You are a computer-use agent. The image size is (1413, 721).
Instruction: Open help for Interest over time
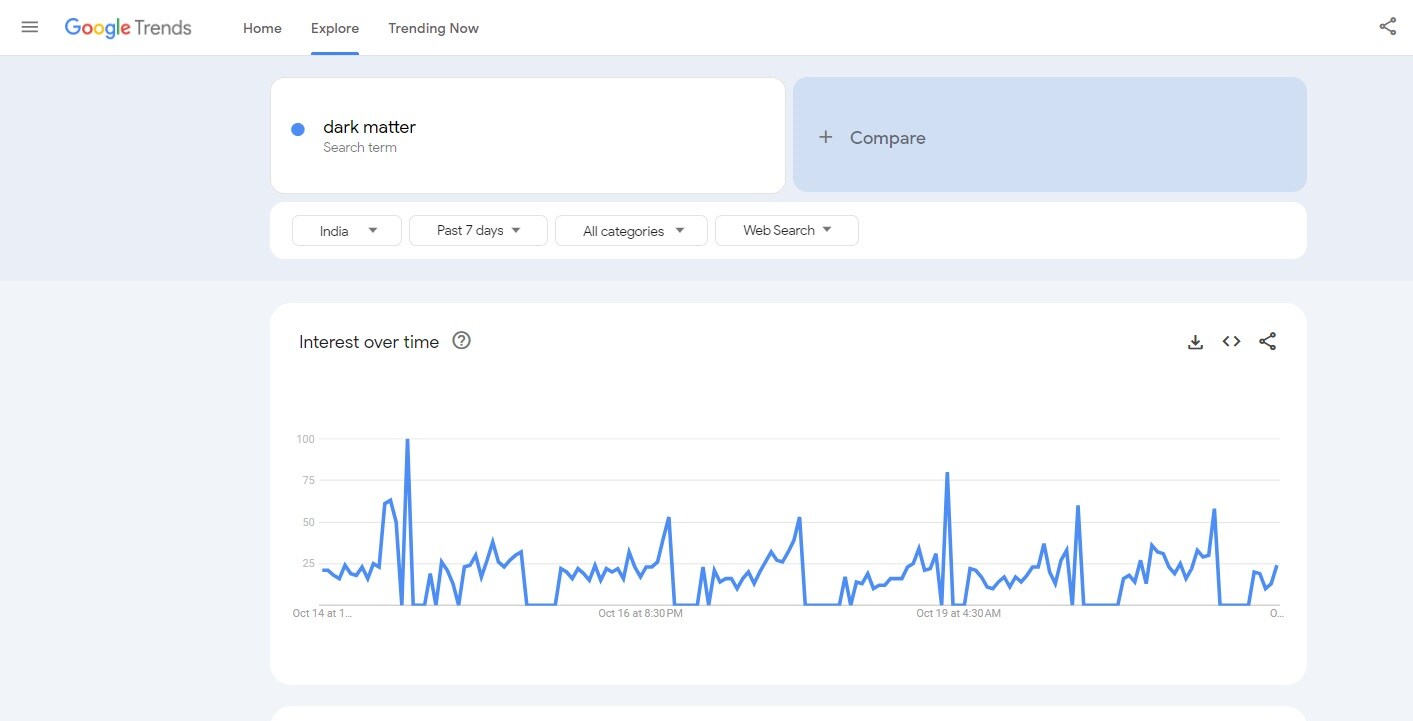pos(461,341)
